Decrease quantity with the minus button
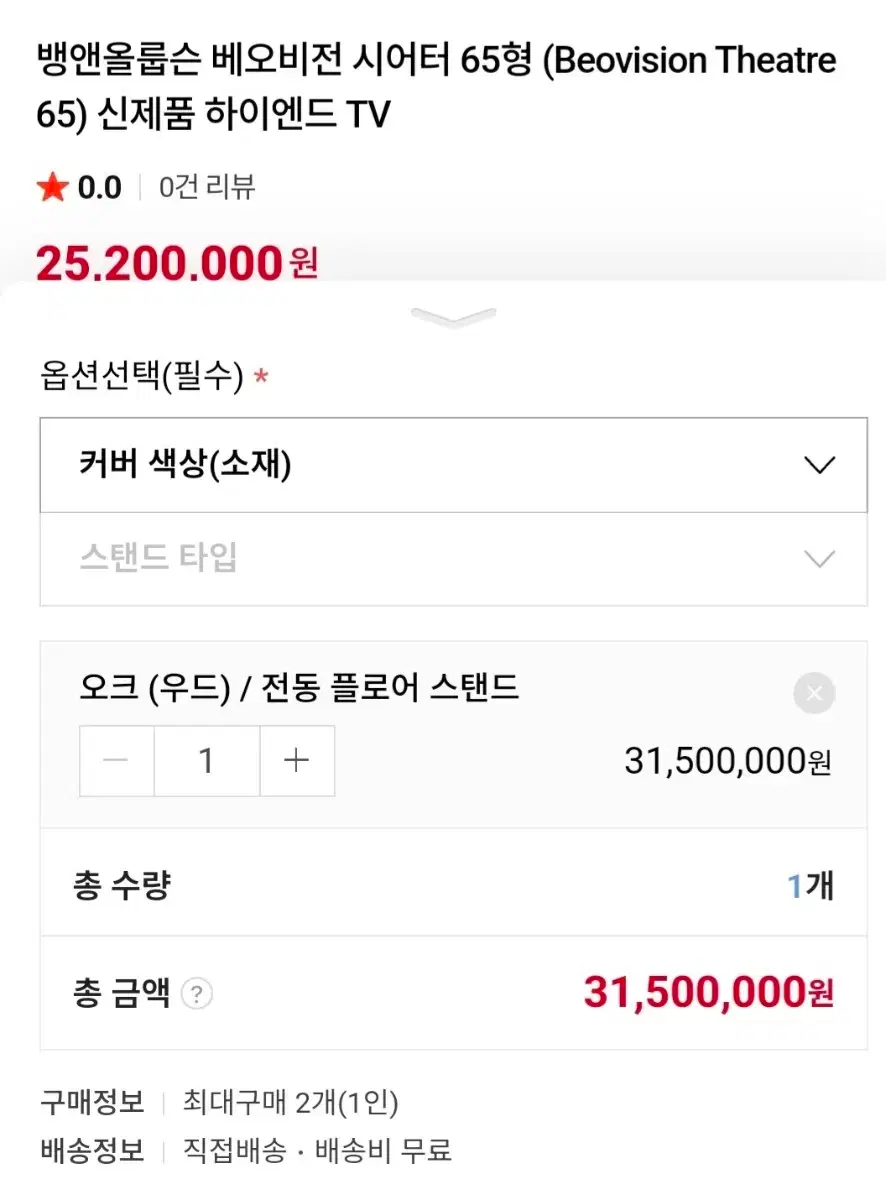The width and height of the screenshot is (886, 1200). (x=117, y=761)
